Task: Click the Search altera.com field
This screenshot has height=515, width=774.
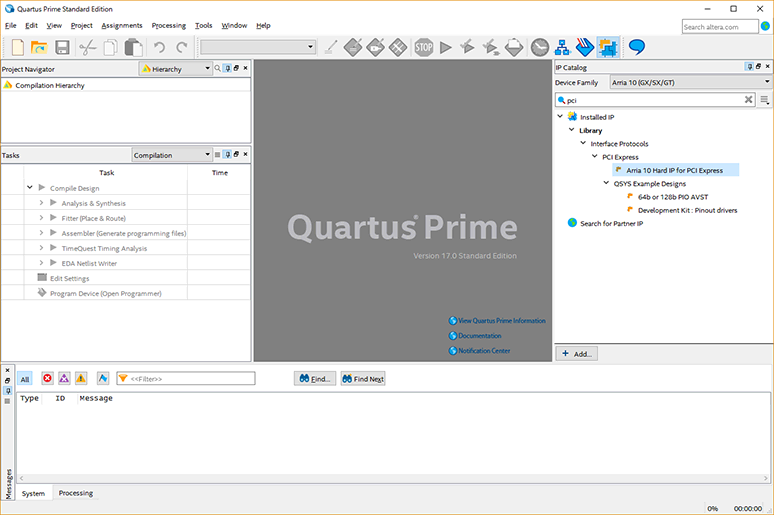Action: pos(720,27)
